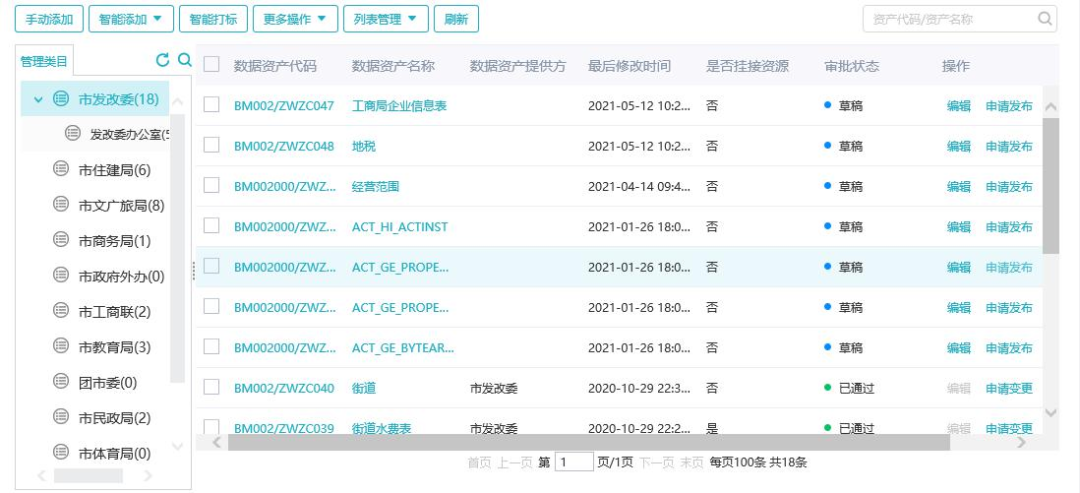Collapse the 市发改委(18) tree node
This screenshot has height=493, width=1080.
point(38,99)
